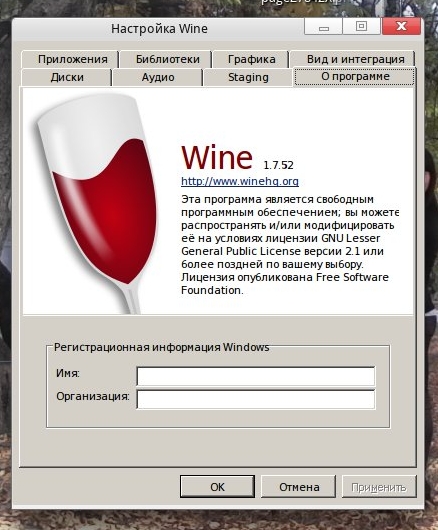The image size is (438, 530).
Task: Maximize the Настройка Wine window
Action: click(361, 26)
